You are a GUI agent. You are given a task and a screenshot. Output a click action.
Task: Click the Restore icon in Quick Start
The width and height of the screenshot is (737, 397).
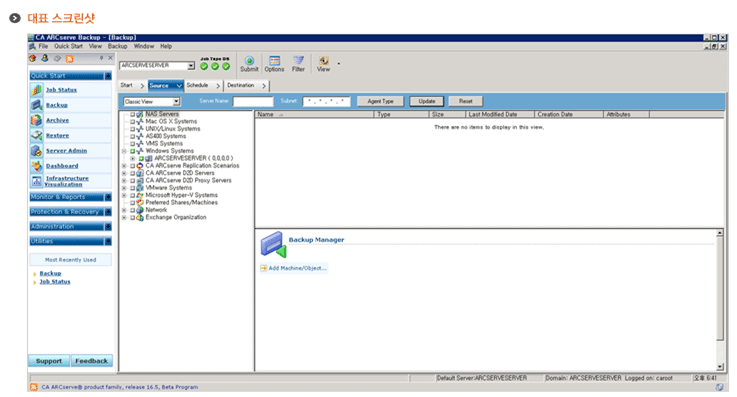37,135
